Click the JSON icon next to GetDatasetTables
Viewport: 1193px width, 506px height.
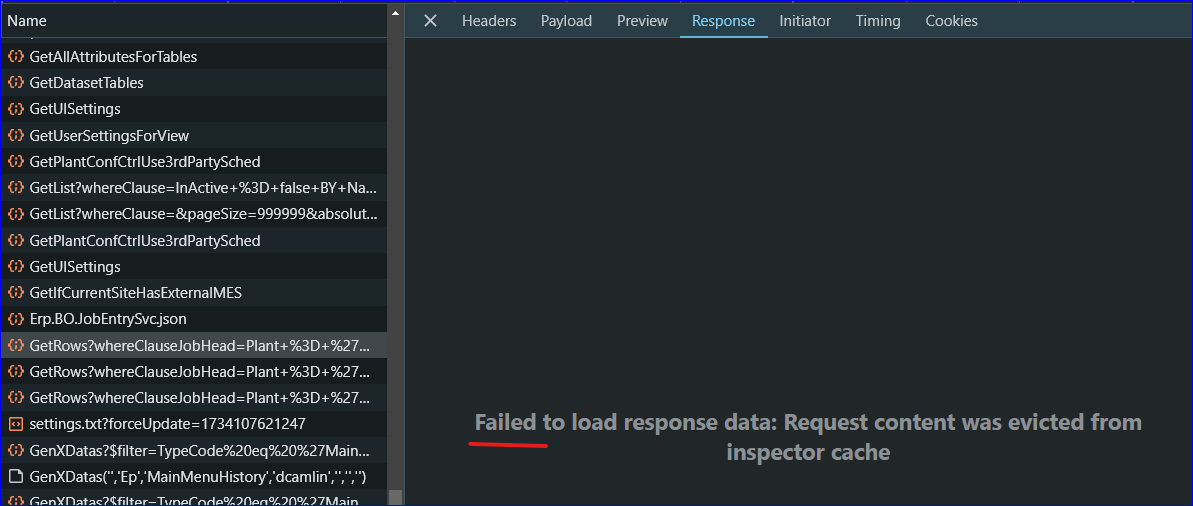tap(14, 83)
